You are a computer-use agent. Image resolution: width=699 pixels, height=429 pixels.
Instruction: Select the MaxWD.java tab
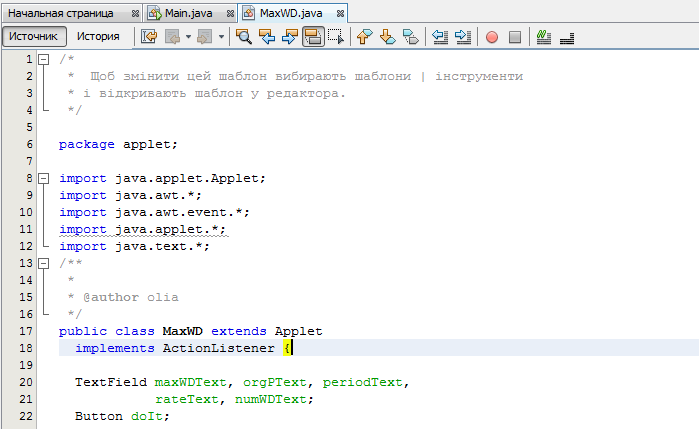(x=291, y=13)
